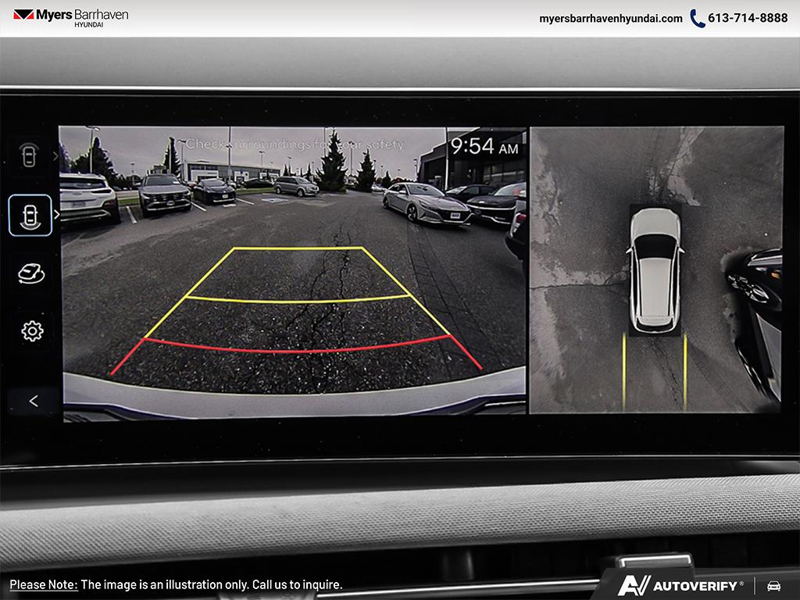Click the AutoVerify logo badge
Image resolution: width=800 pixels, height=600 pixels.
680,585
